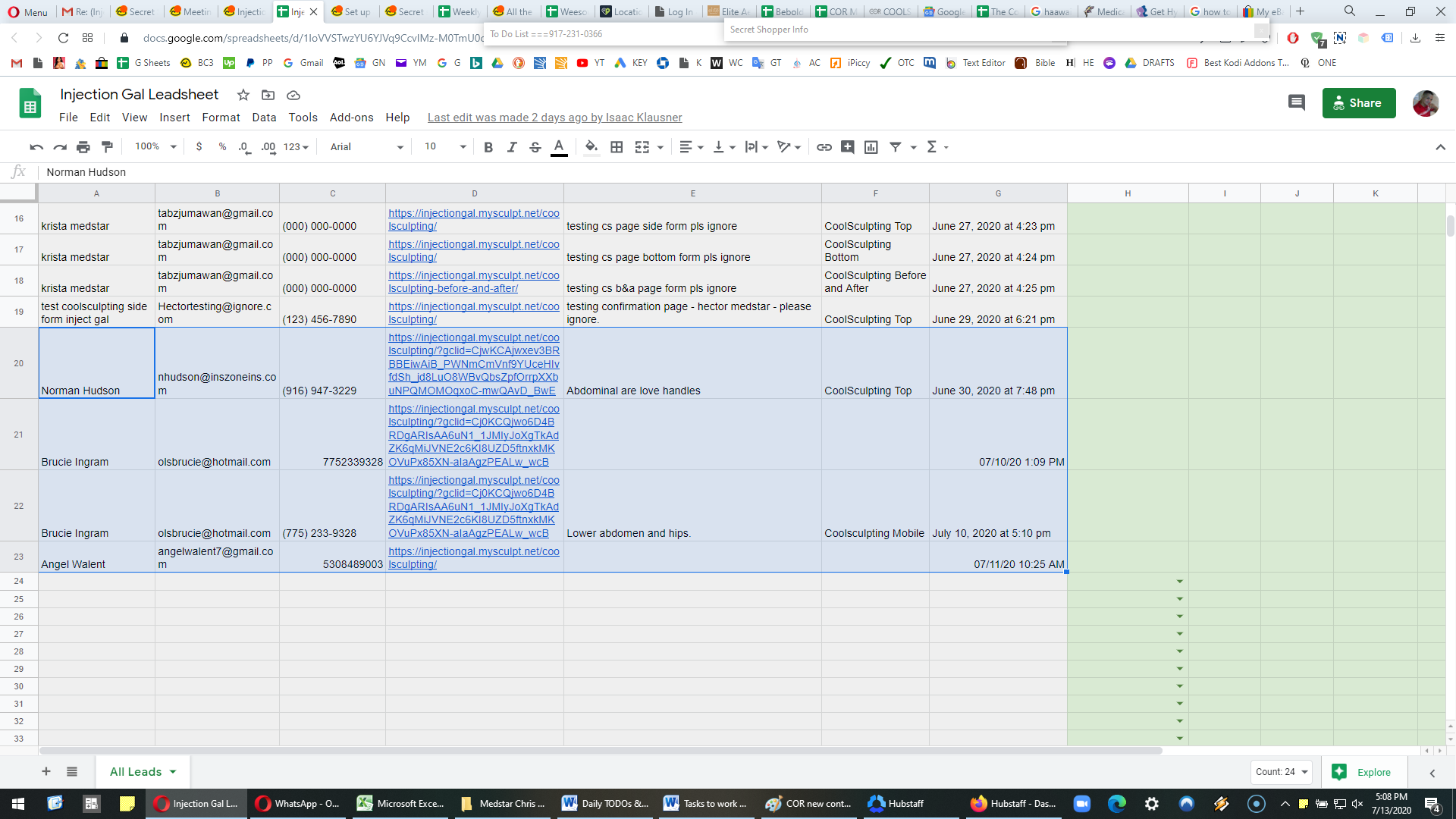Expand the All Leads sheet tab menu
Image resolution: width=1456 pixels, height=819 pixels.
(x=173, y=772)
